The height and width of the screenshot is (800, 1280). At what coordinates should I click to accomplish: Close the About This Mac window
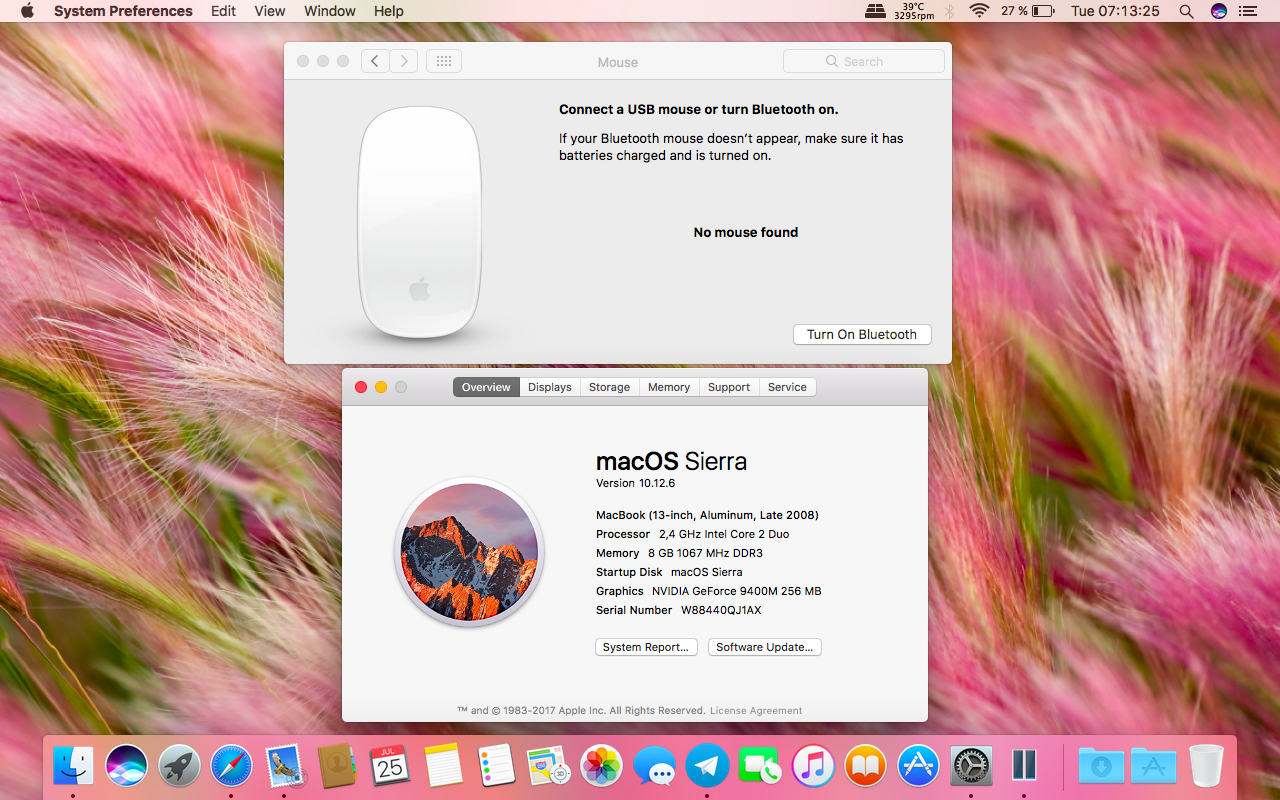361,387
